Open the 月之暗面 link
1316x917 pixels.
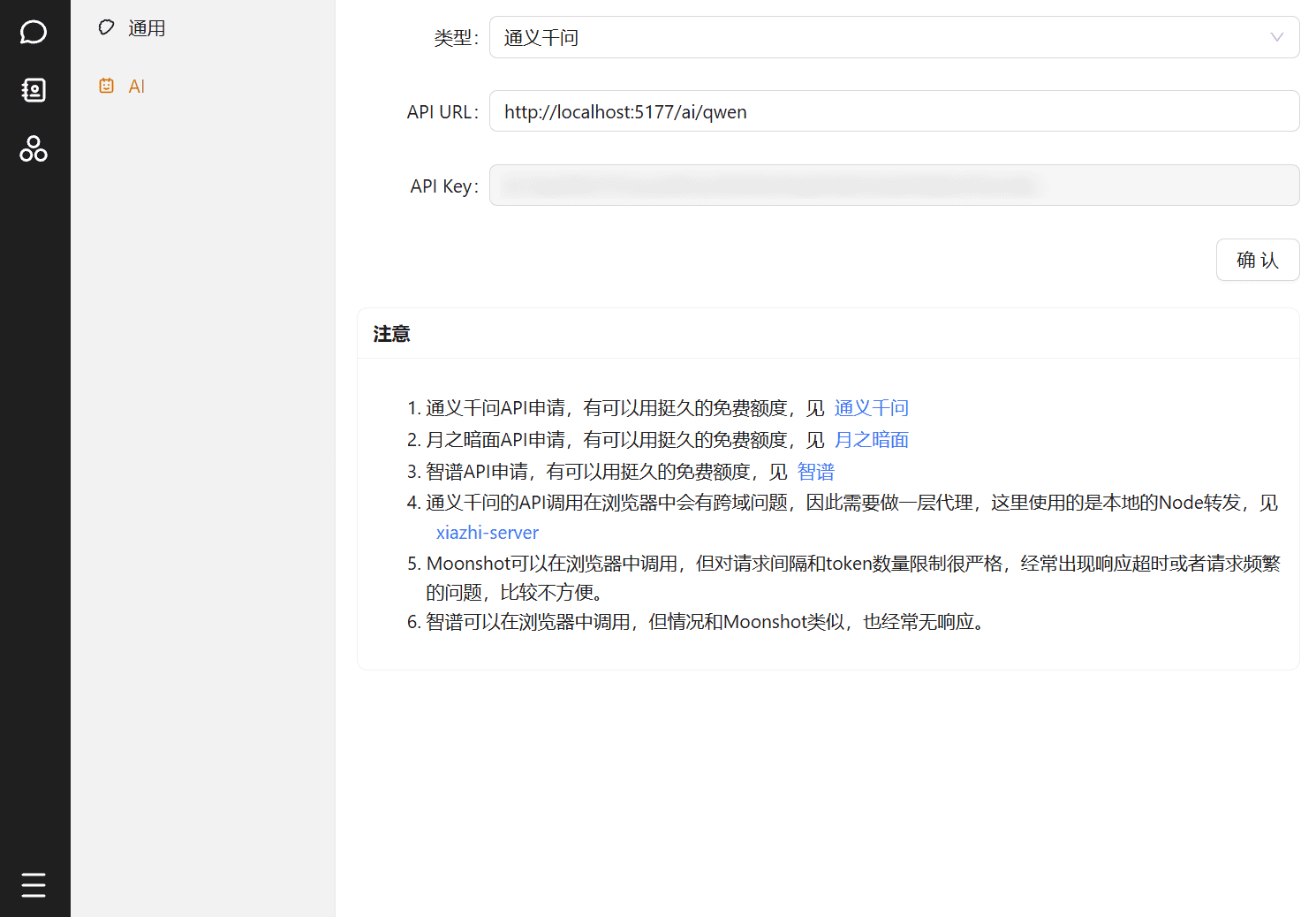871,440
